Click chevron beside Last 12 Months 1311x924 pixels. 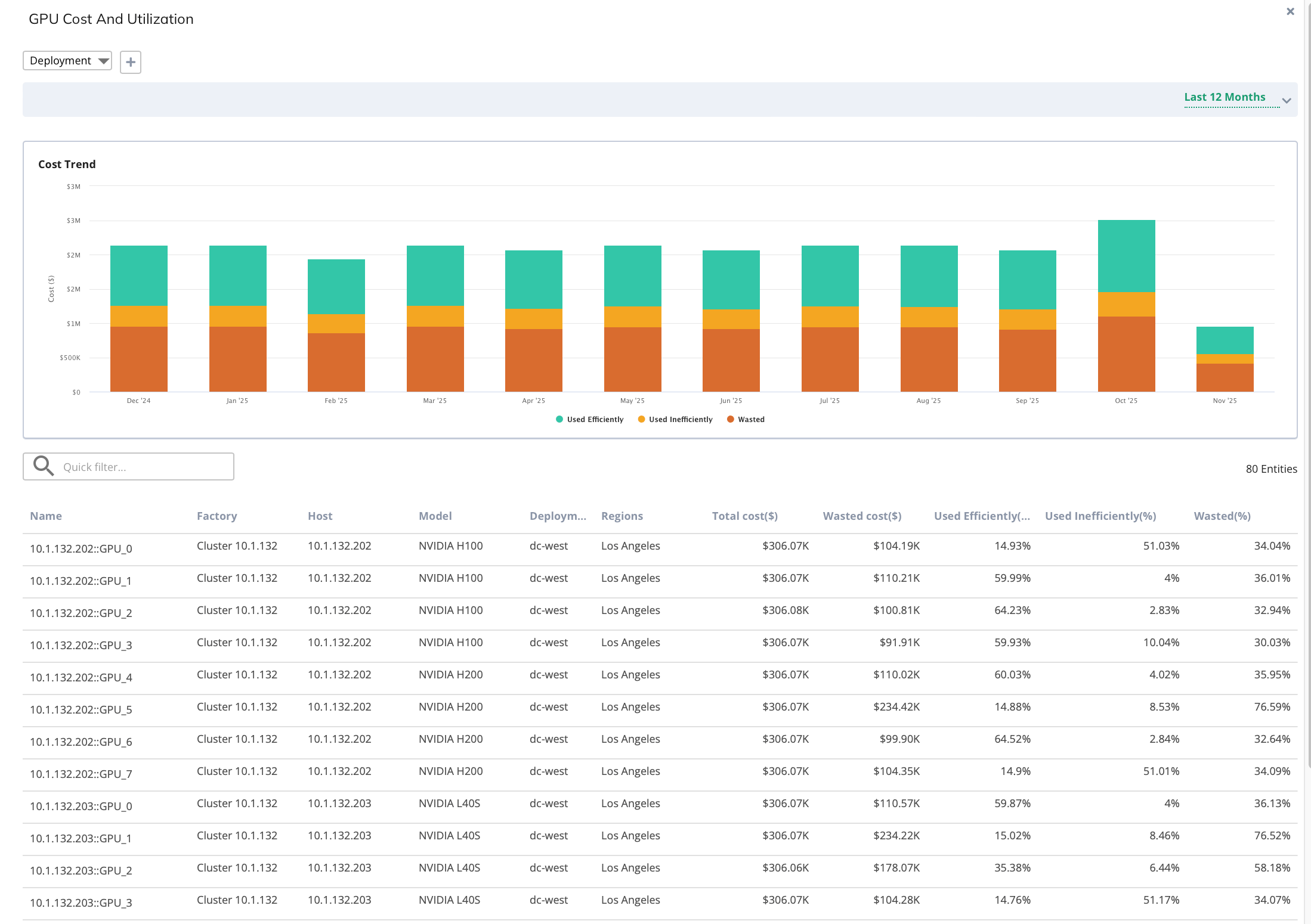point(1287,101)
